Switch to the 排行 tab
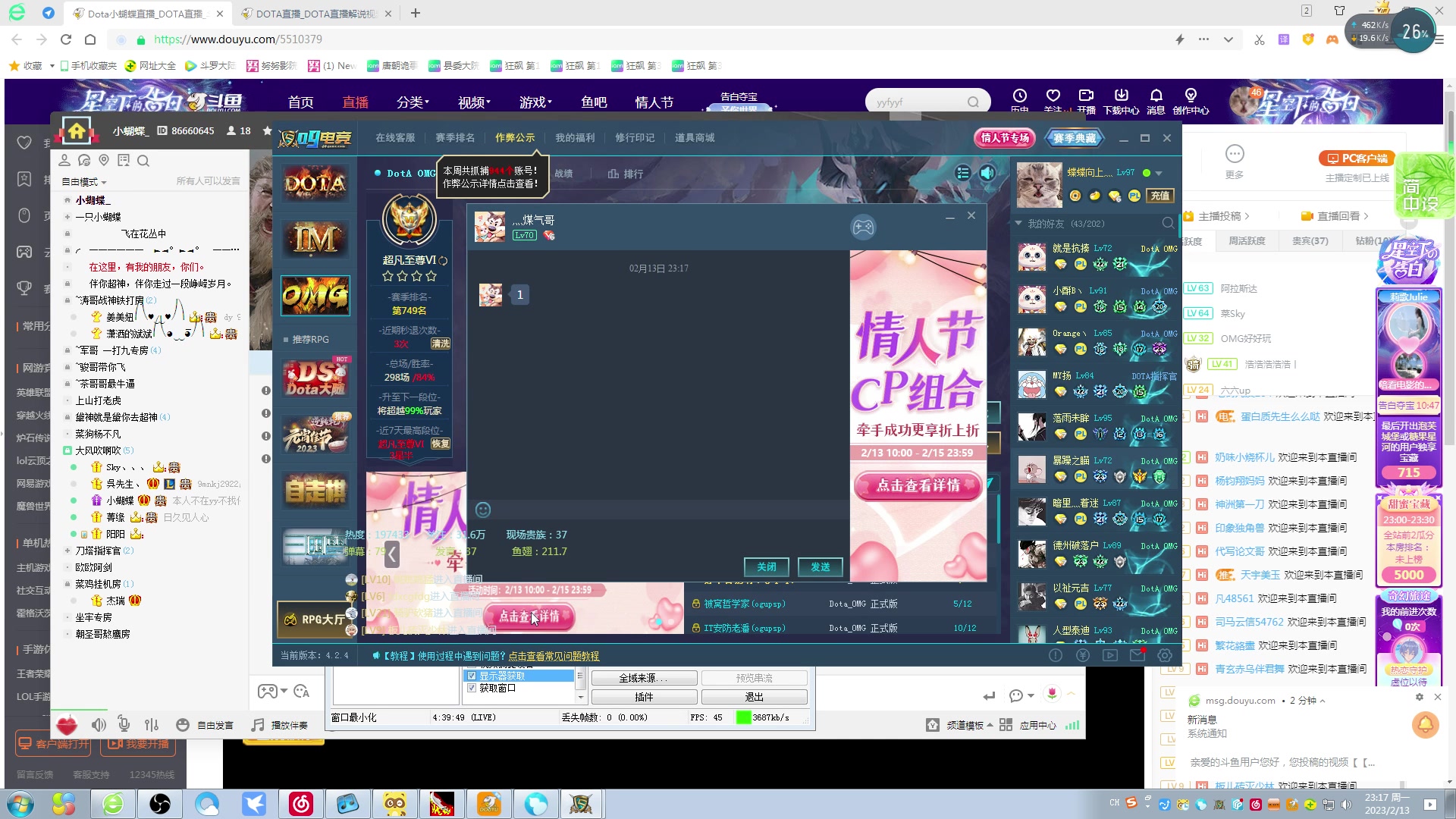This screenshot has width=1456, height=819. tap(626, 174)
